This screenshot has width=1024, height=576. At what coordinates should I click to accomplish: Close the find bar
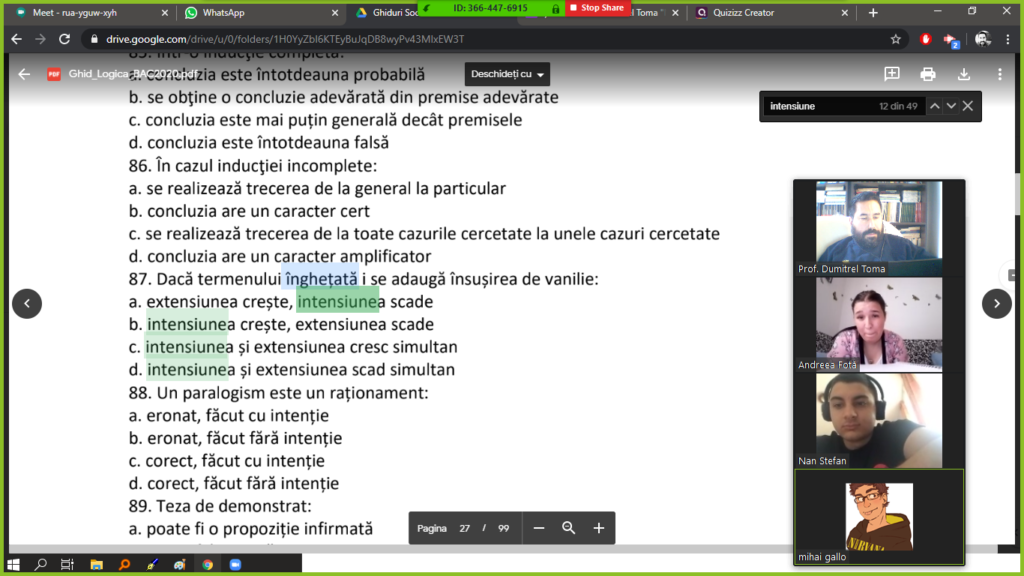(x=968, y=106)
